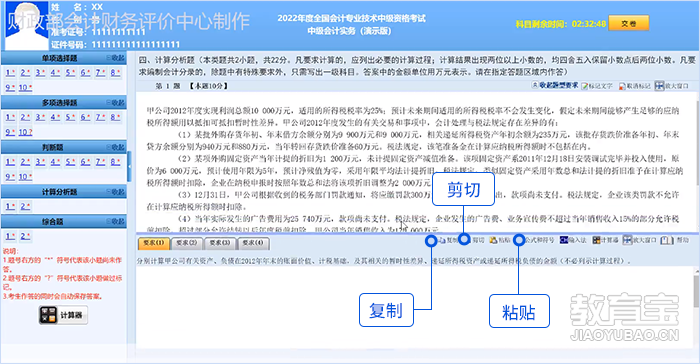Collapse the 判断题 section with 收起
The width and height of the screenshot is (700, 364).
pos(116,147)
